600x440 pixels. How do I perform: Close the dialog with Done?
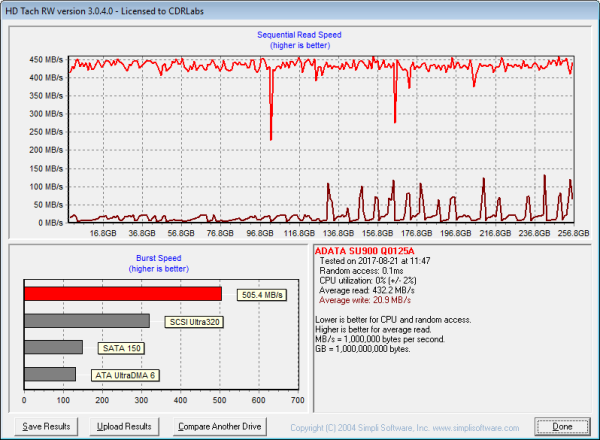click(562, 427)
